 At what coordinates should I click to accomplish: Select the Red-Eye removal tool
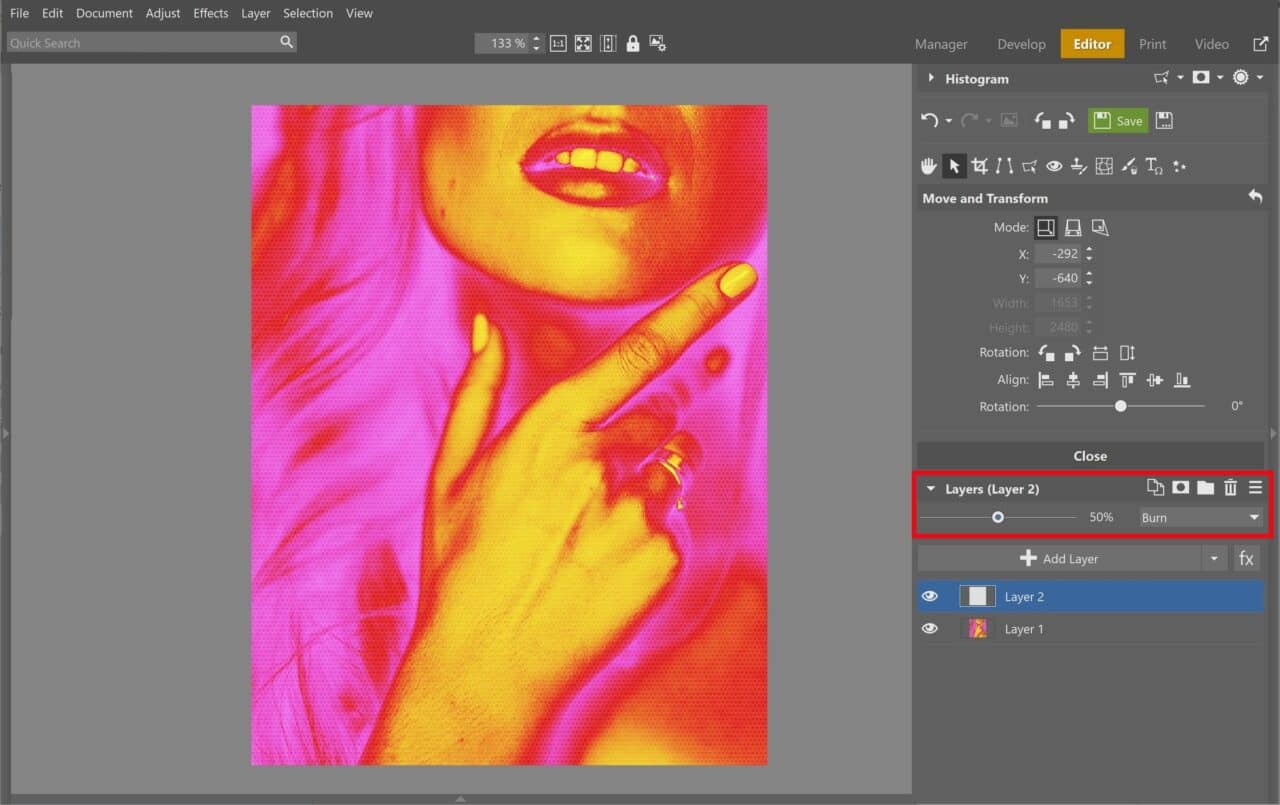click(x=1054, y=166)
